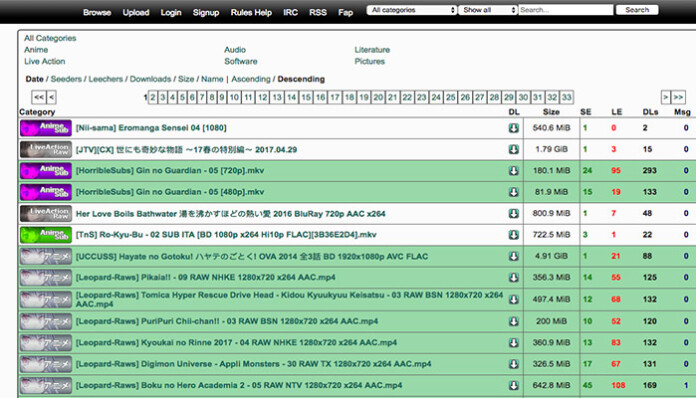Select All Categories link
Image resolution: width=696 pixels, height=398 pixels.
tap(50, 38)
